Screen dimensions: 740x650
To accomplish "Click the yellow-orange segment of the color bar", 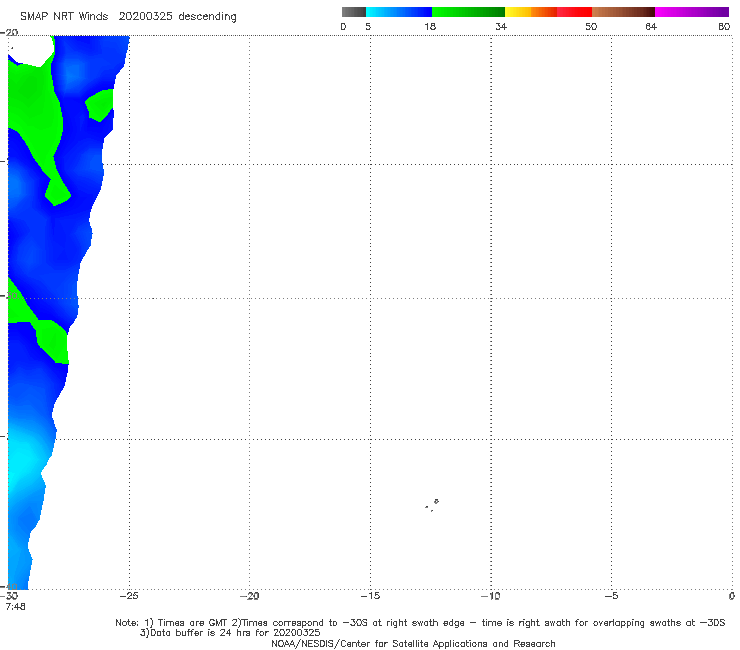I will click(x=531, y=12).
